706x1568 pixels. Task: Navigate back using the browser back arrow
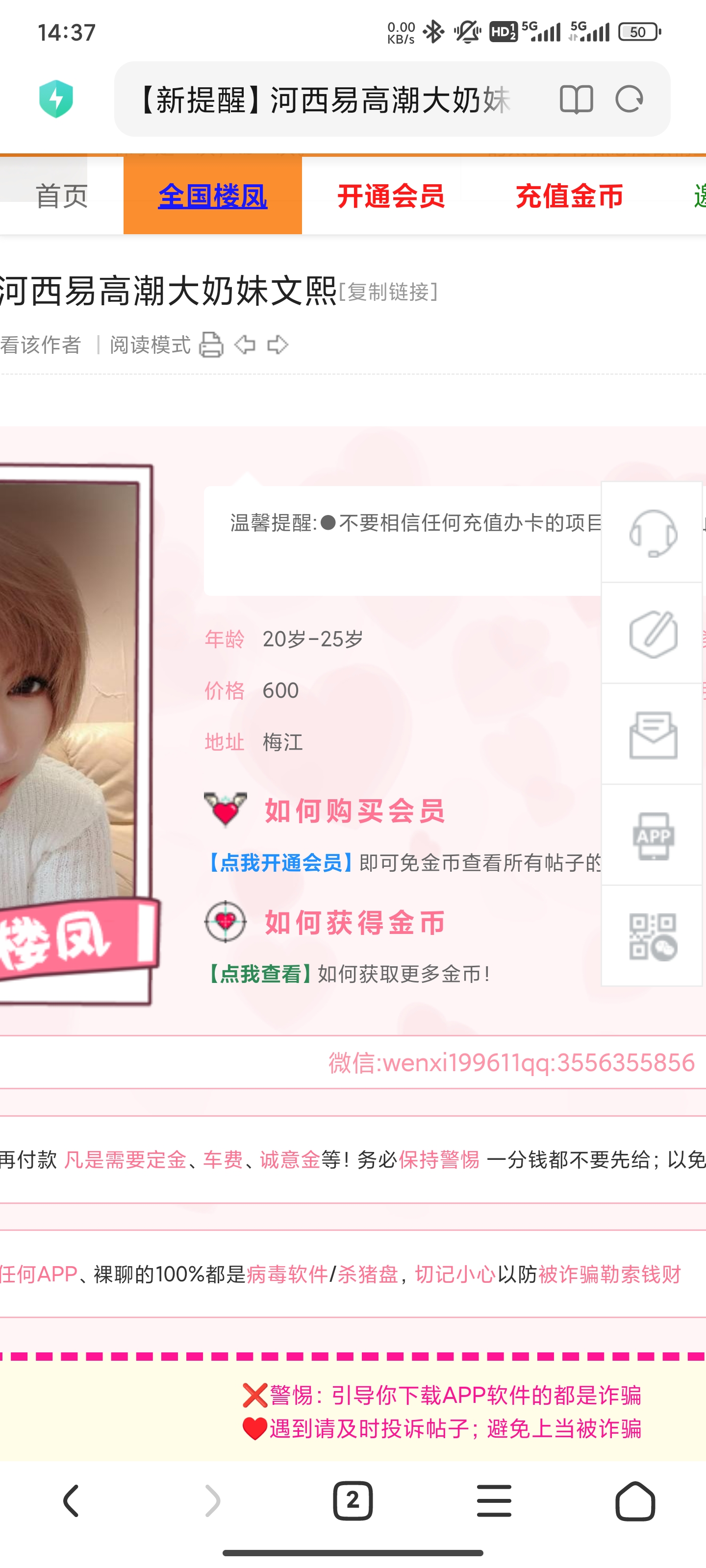[x=71, y=1500]
